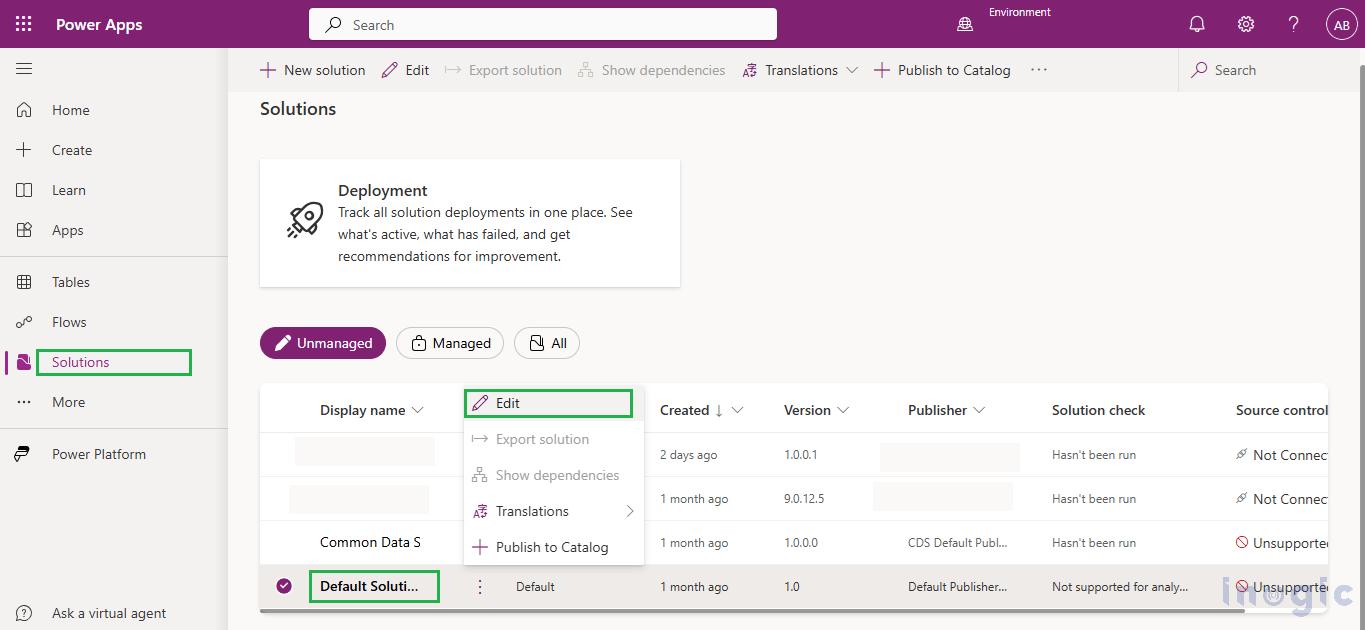Click the version 1.0.0.1 cell
This screenshot has width=1365, height=630.
click(x=800, y=455)
